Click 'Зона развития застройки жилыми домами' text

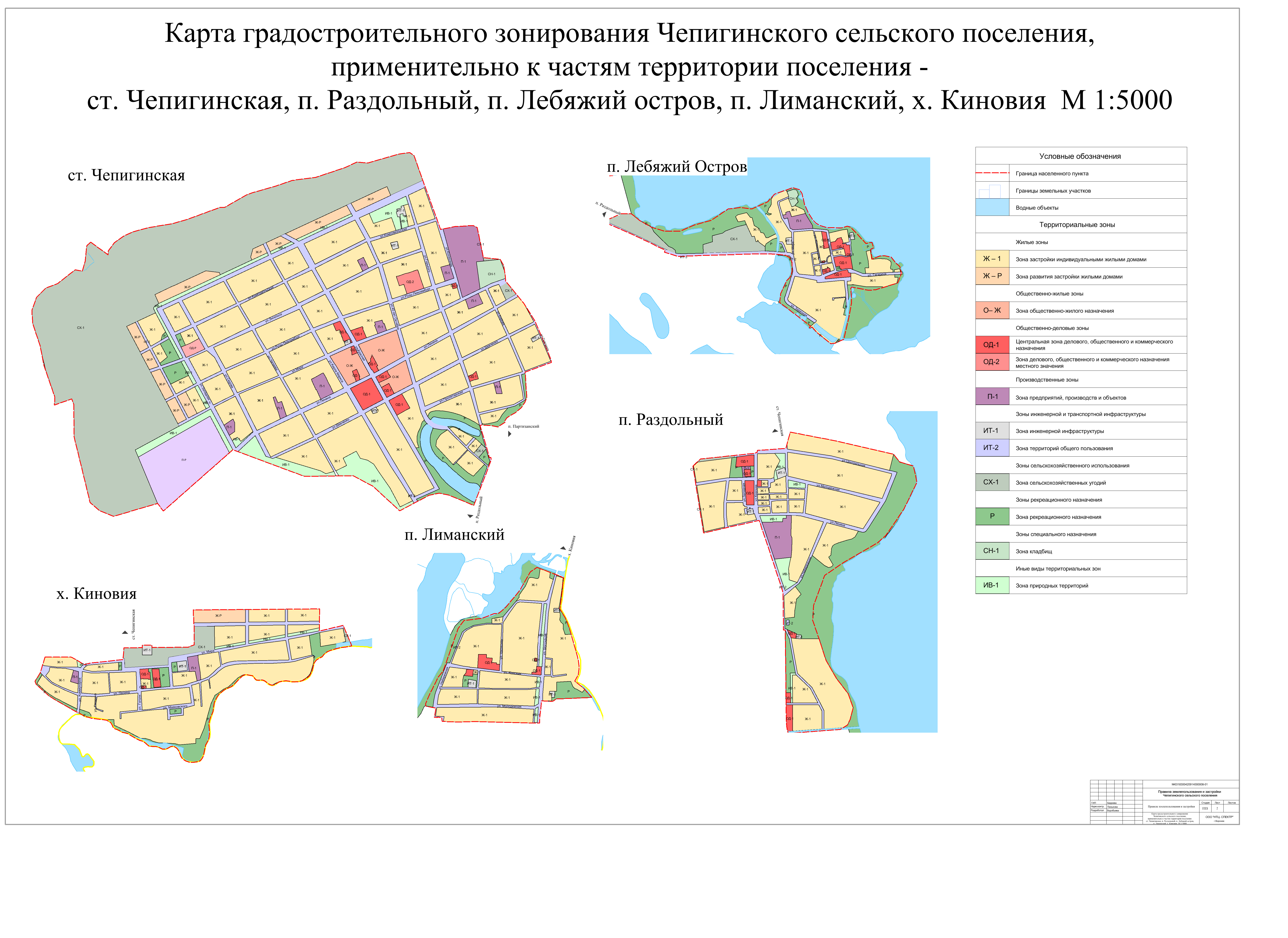pyautogui.click(x=1069, y=276)
